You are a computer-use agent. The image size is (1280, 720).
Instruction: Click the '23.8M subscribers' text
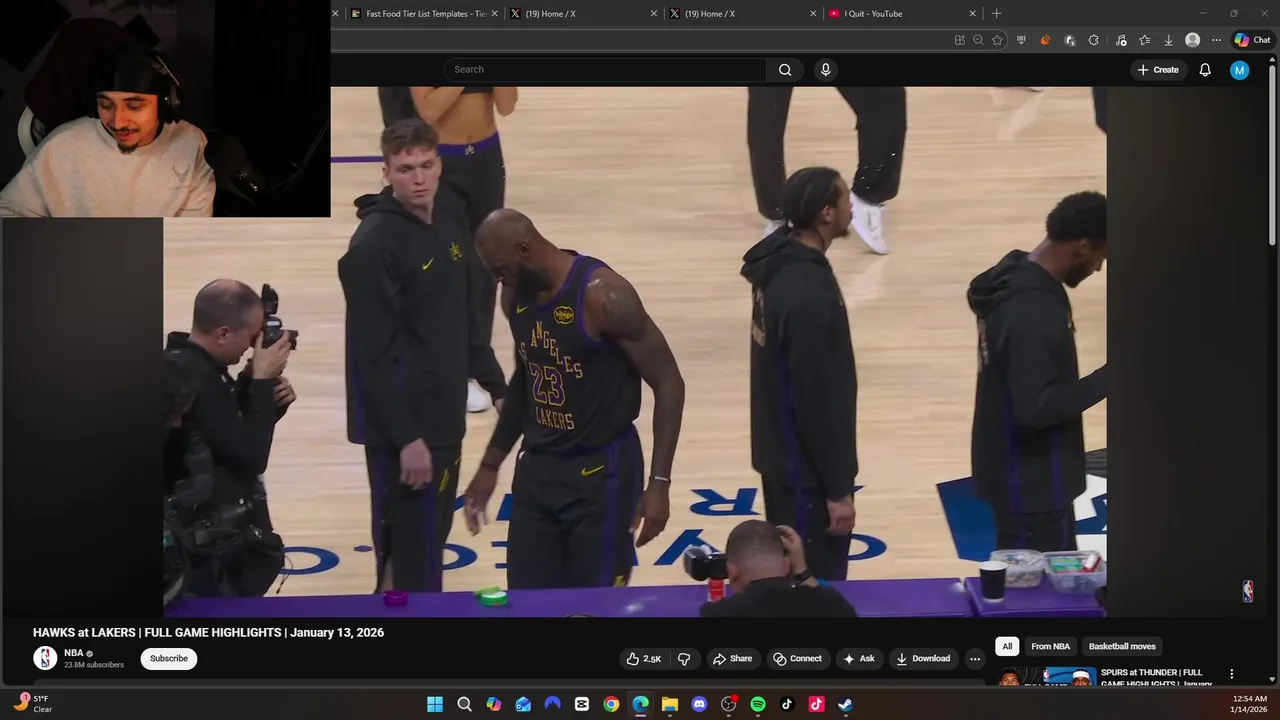coord(94,665)
